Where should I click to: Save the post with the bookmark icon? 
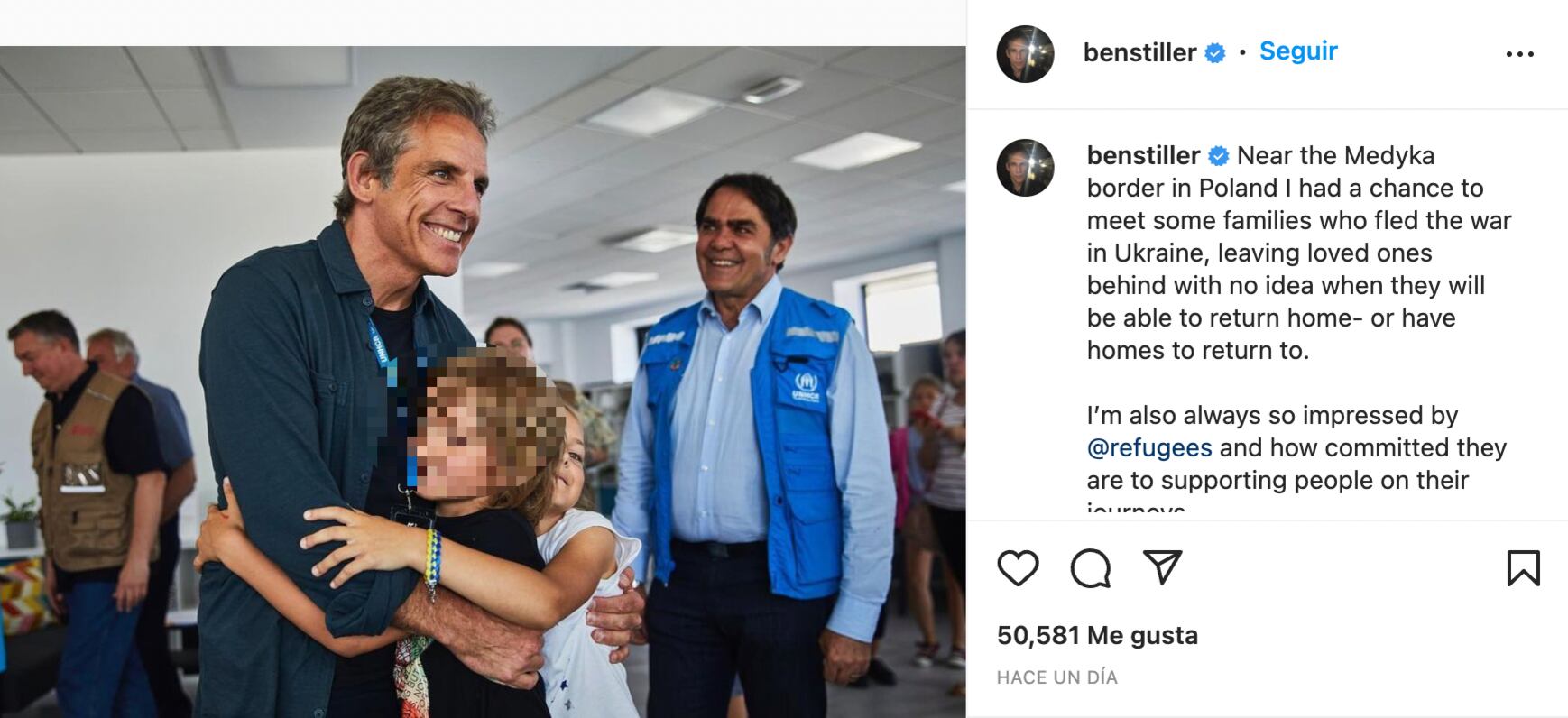click(x=1523, y=568)
